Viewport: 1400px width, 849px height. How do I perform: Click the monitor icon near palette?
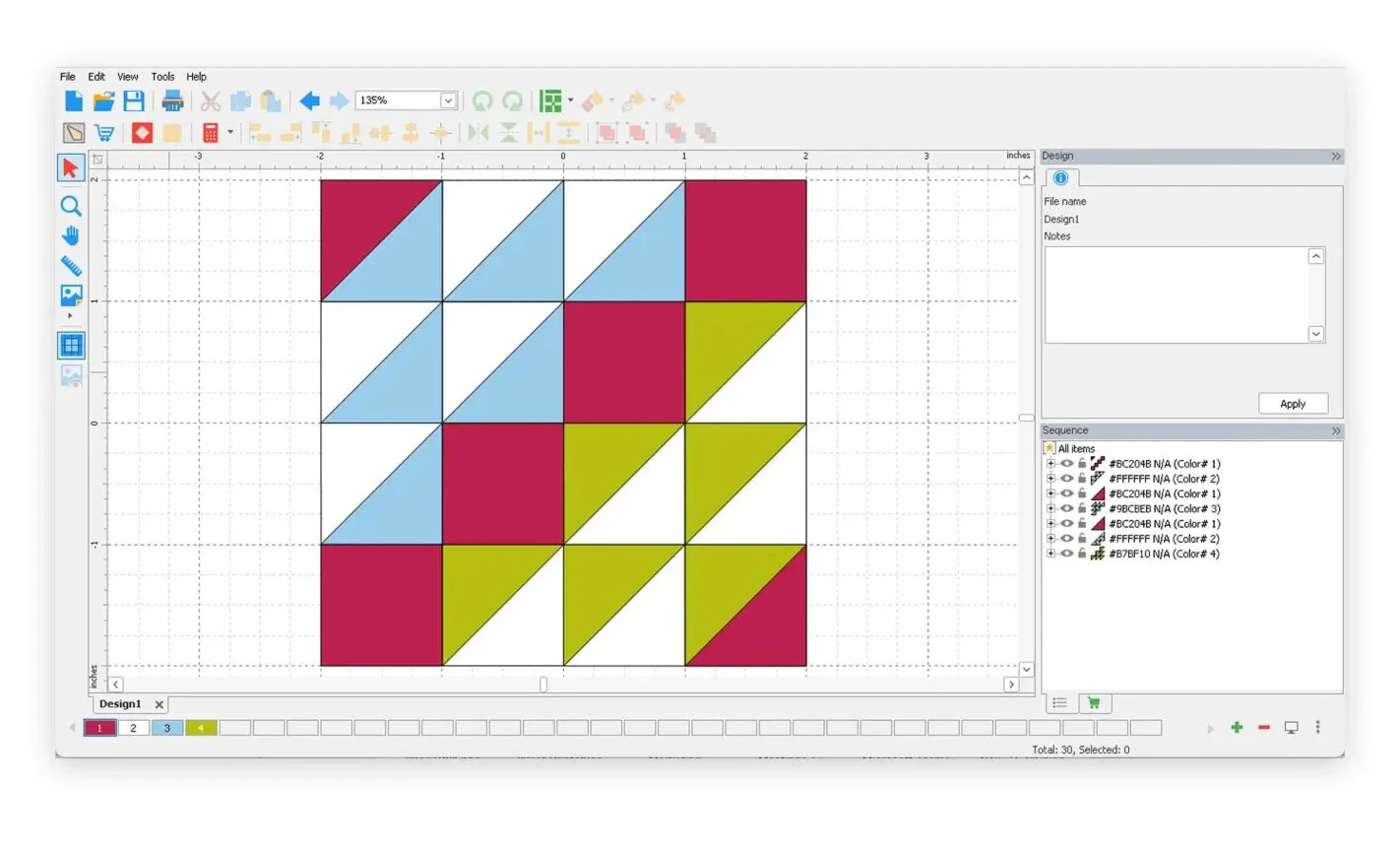point(1291,728)
